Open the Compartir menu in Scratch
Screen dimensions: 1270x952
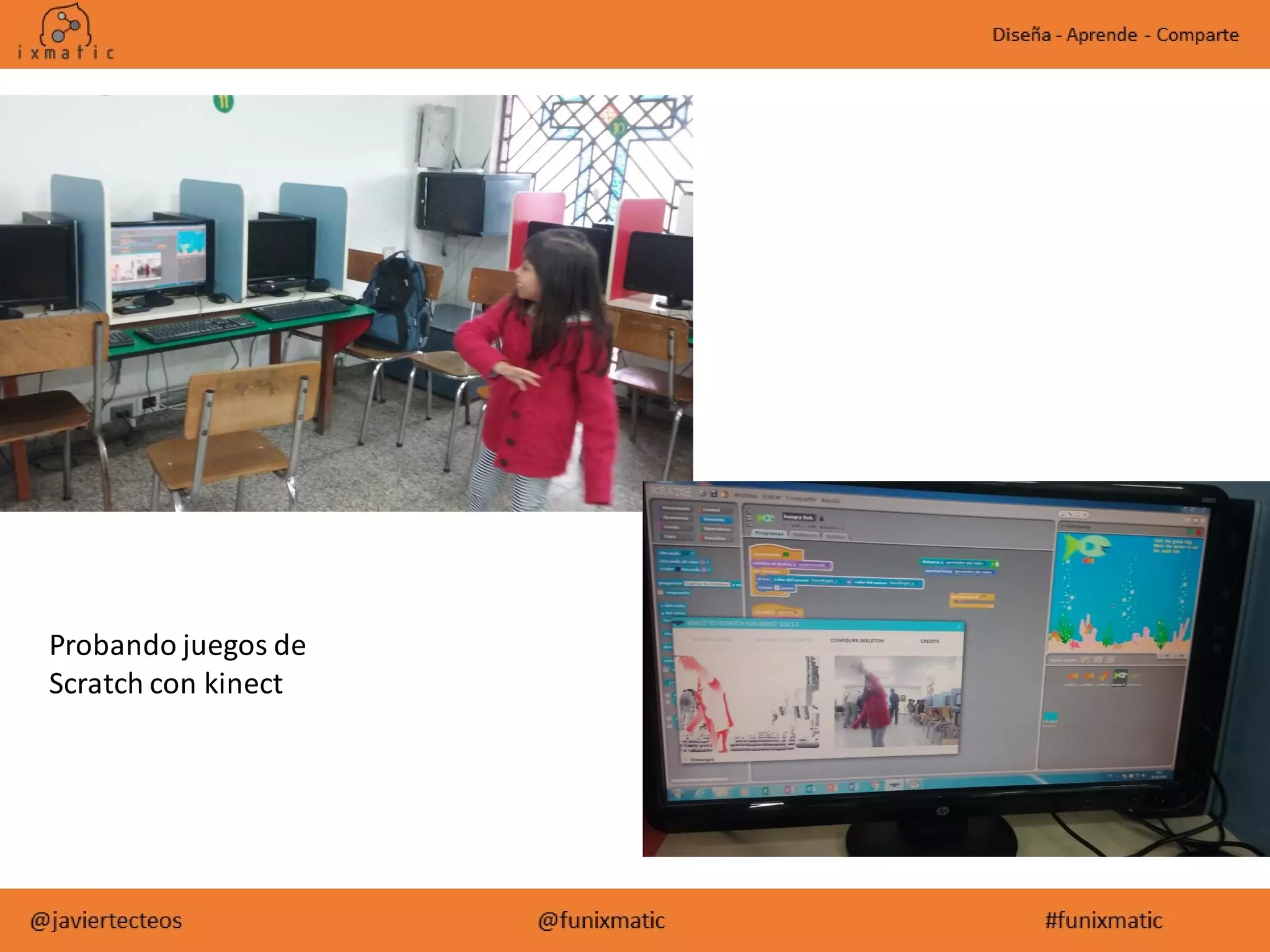(801, 499)
